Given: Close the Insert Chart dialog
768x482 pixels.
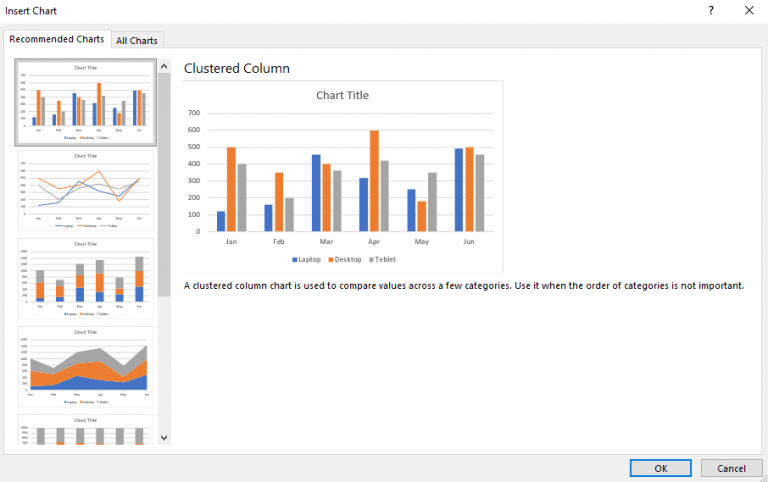Looking at the screenshot, I should click(748, 10).
